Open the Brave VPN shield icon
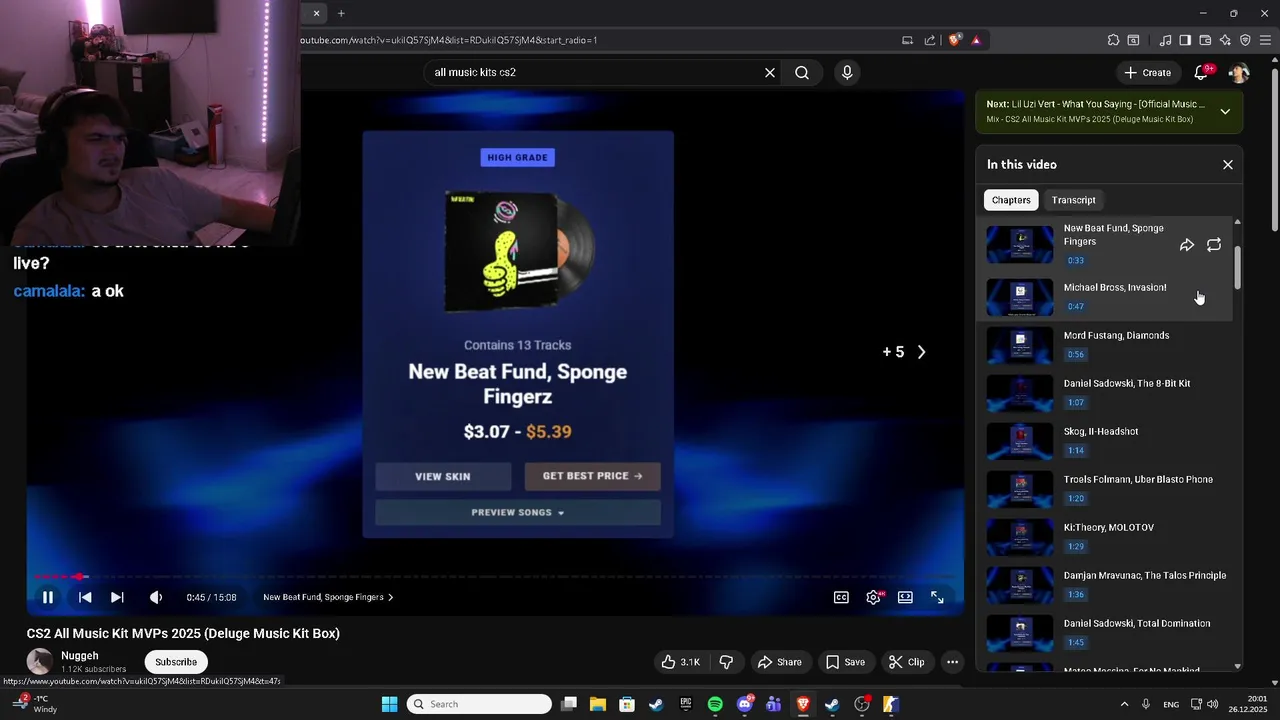 1245,40
